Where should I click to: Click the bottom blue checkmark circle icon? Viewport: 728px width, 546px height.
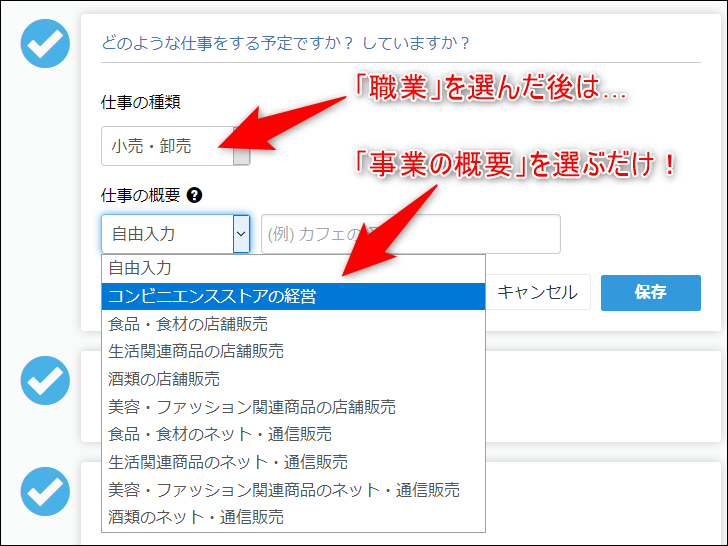[45, 490]
